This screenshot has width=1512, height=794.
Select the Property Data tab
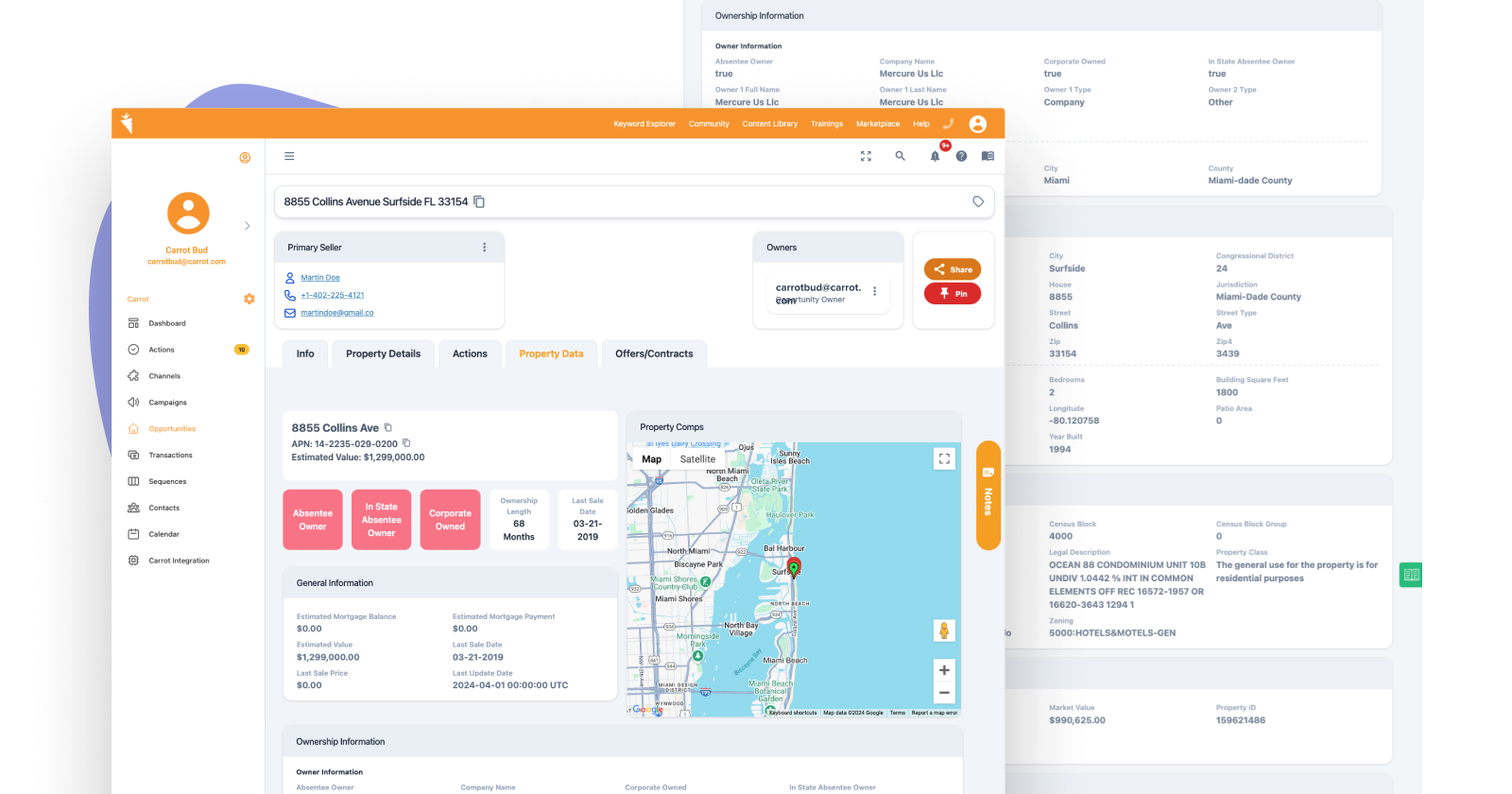(x=551, y=354)
